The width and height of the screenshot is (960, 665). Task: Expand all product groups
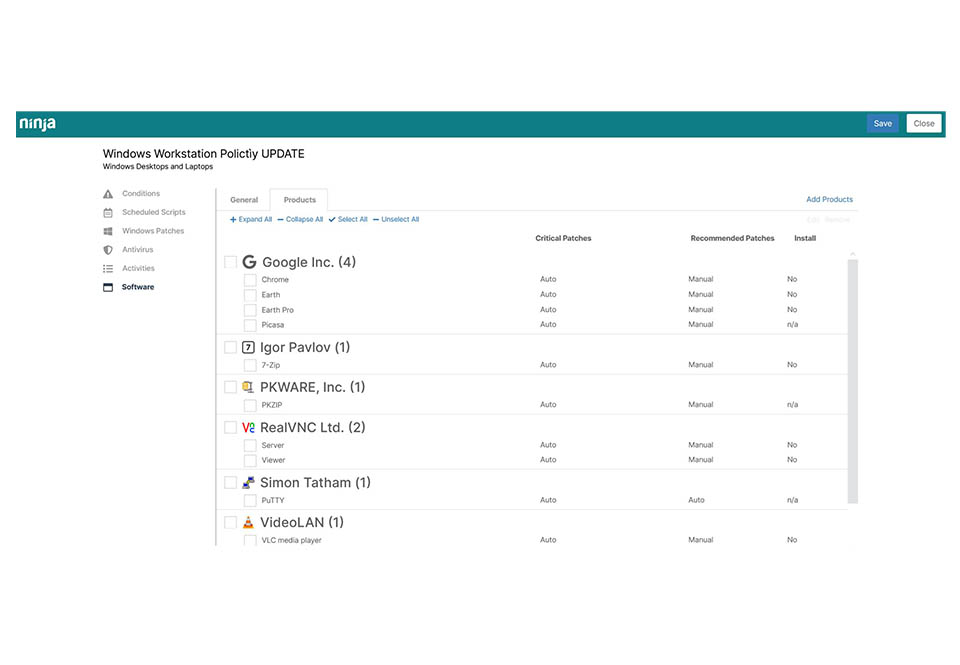click(251, 219)
